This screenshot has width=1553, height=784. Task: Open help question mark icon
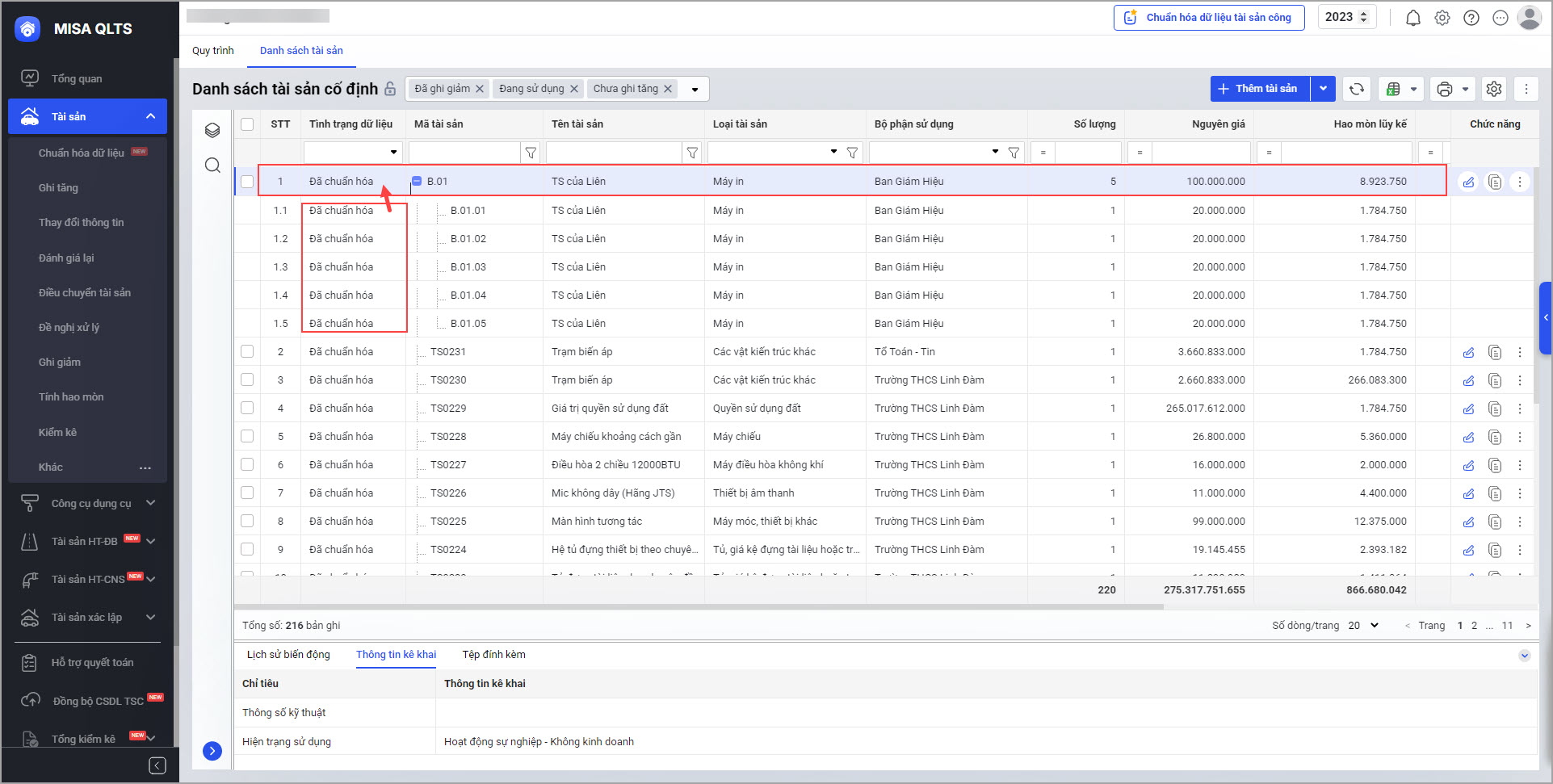click(1471, 18)
